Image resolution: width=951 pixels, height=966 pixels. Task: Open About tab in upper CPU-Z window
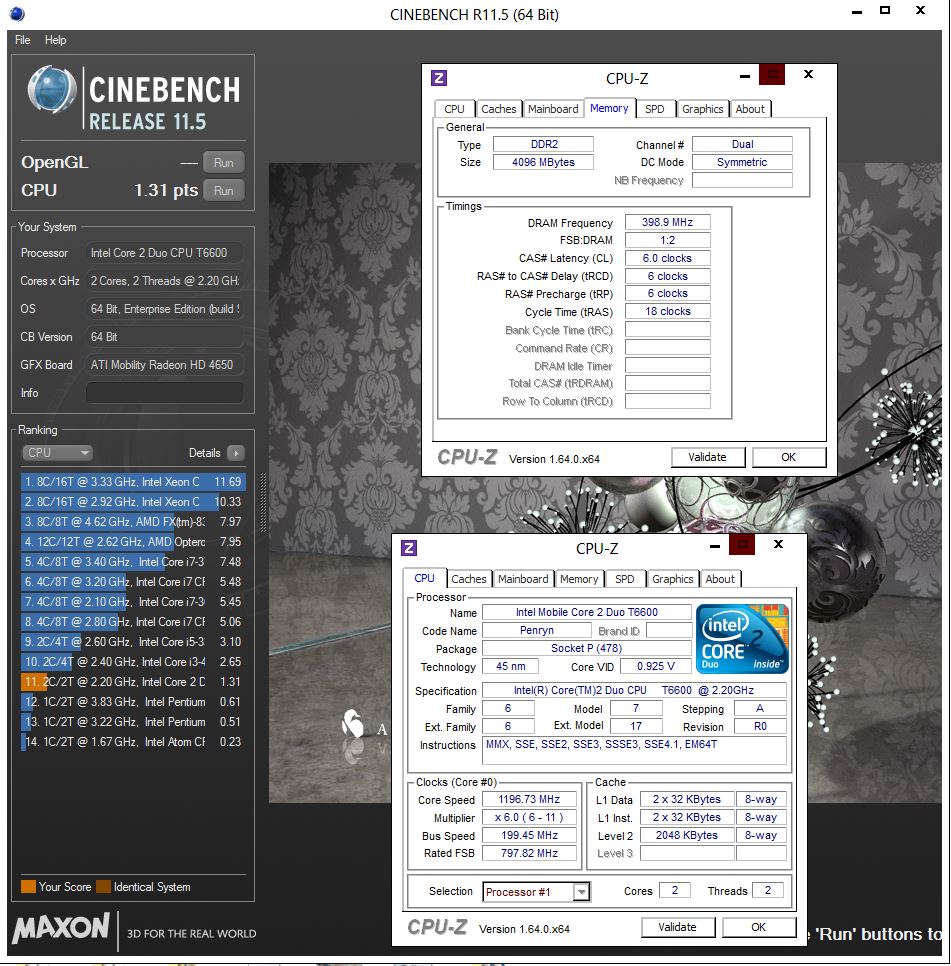point(750,109)
